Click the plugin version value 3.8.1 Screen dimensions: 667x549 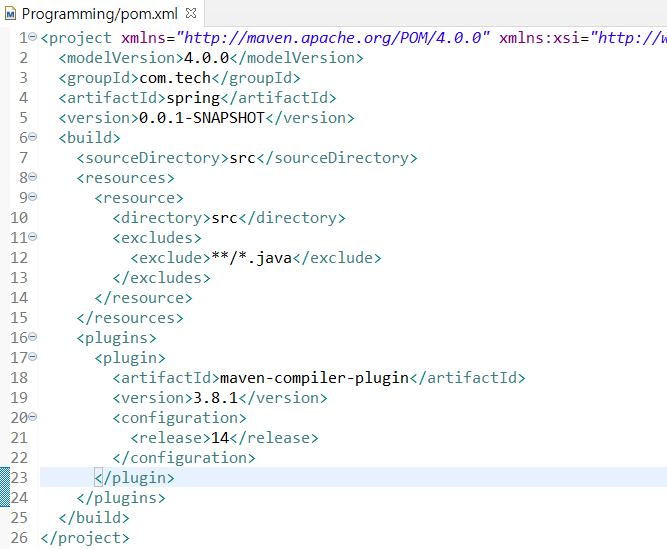click(216, 398)
